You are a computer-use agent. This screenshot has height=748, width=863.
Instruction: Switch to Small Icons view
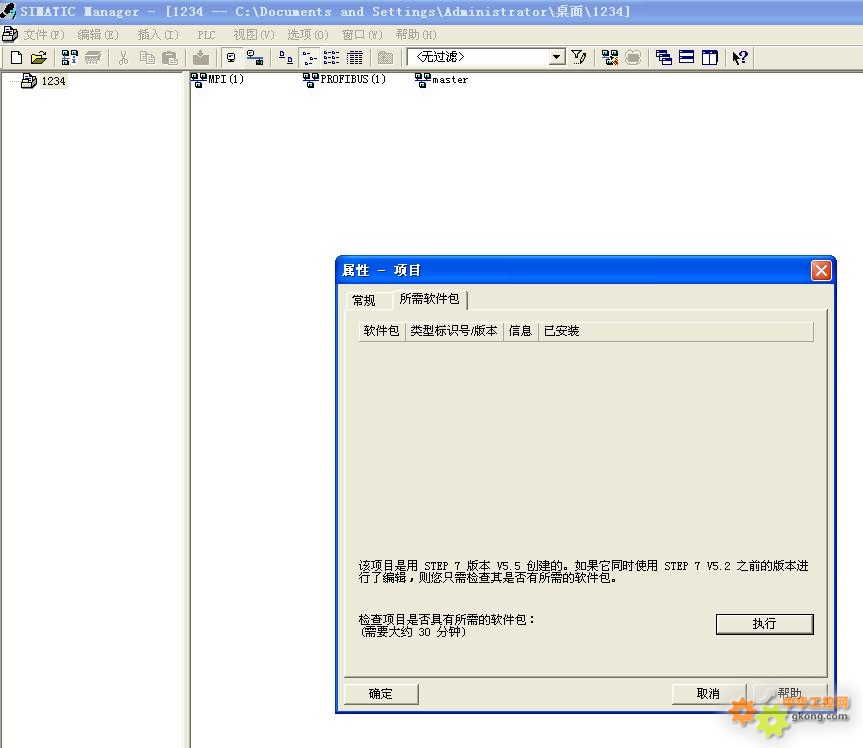click(x=309, y=57)
